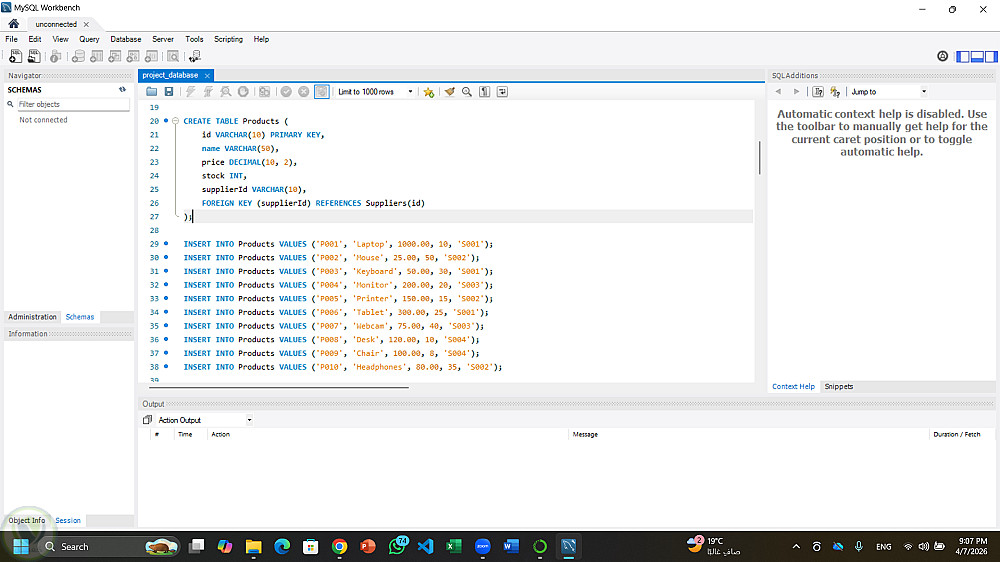This screenshot has width=1000, height=562.
Task: Open Visual Studio Code from the taskbar
Action: pyautogui.click(x=424, y=547)
